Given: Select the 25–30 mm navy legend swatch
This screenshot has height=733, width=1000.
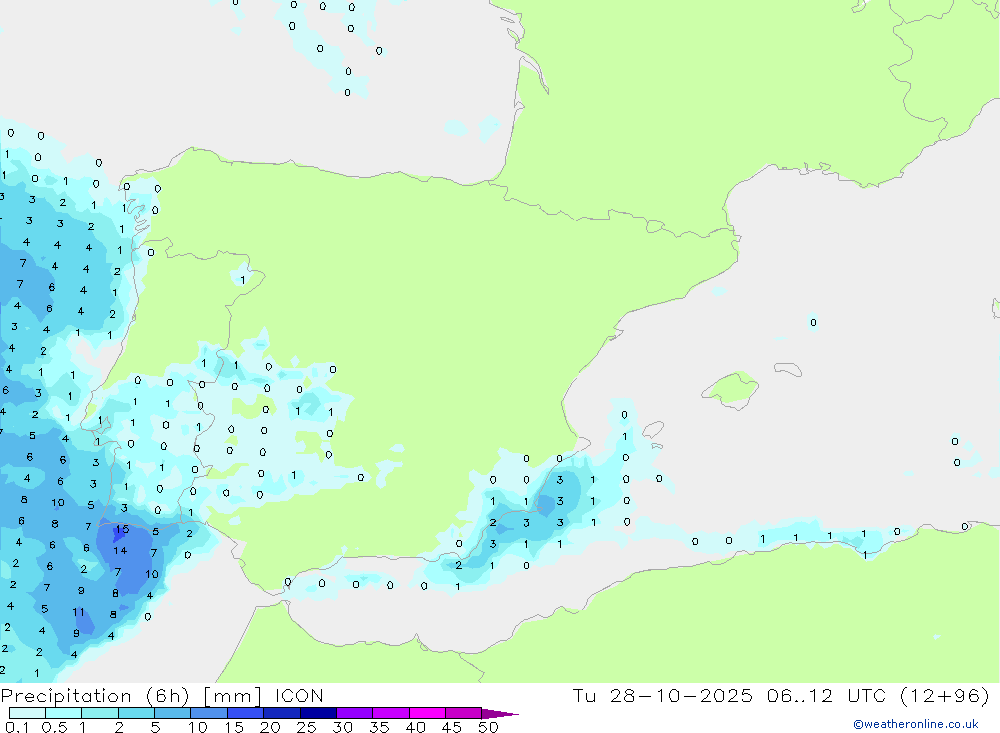Looking at the screenshot, I should click(x=318, y=713).
